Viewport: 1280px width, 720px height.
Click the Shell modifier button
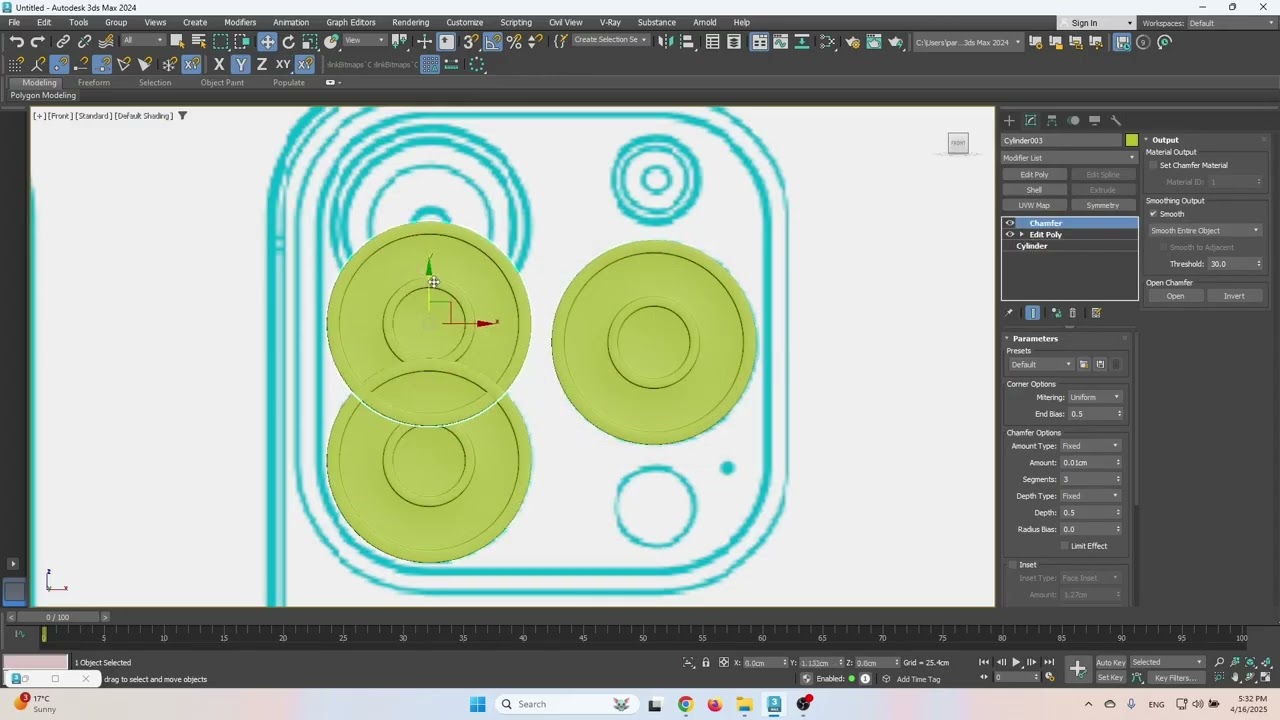pyautogui.click(x=1034, y=190)
